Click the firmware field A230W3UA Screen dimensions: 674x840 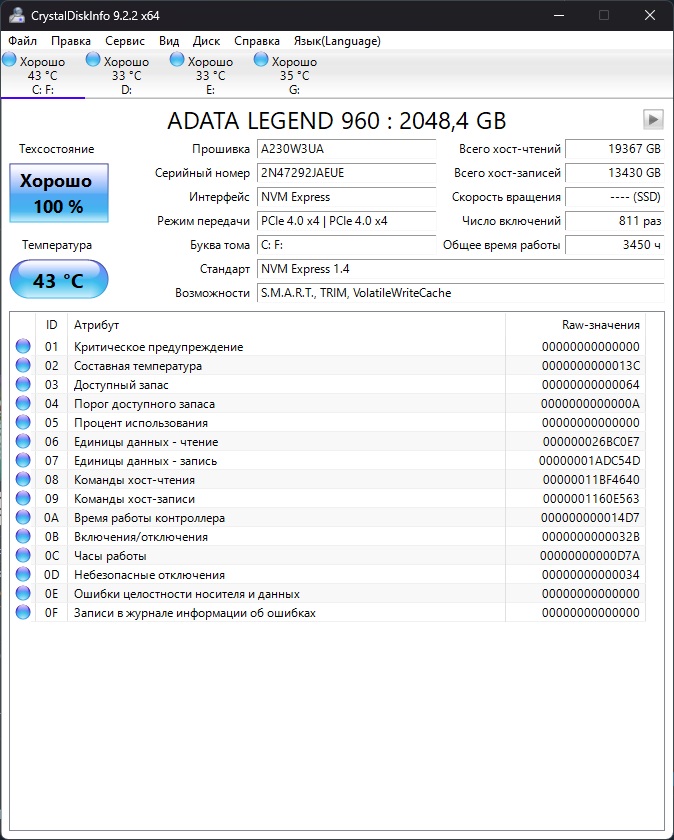(x=346, y=149)
